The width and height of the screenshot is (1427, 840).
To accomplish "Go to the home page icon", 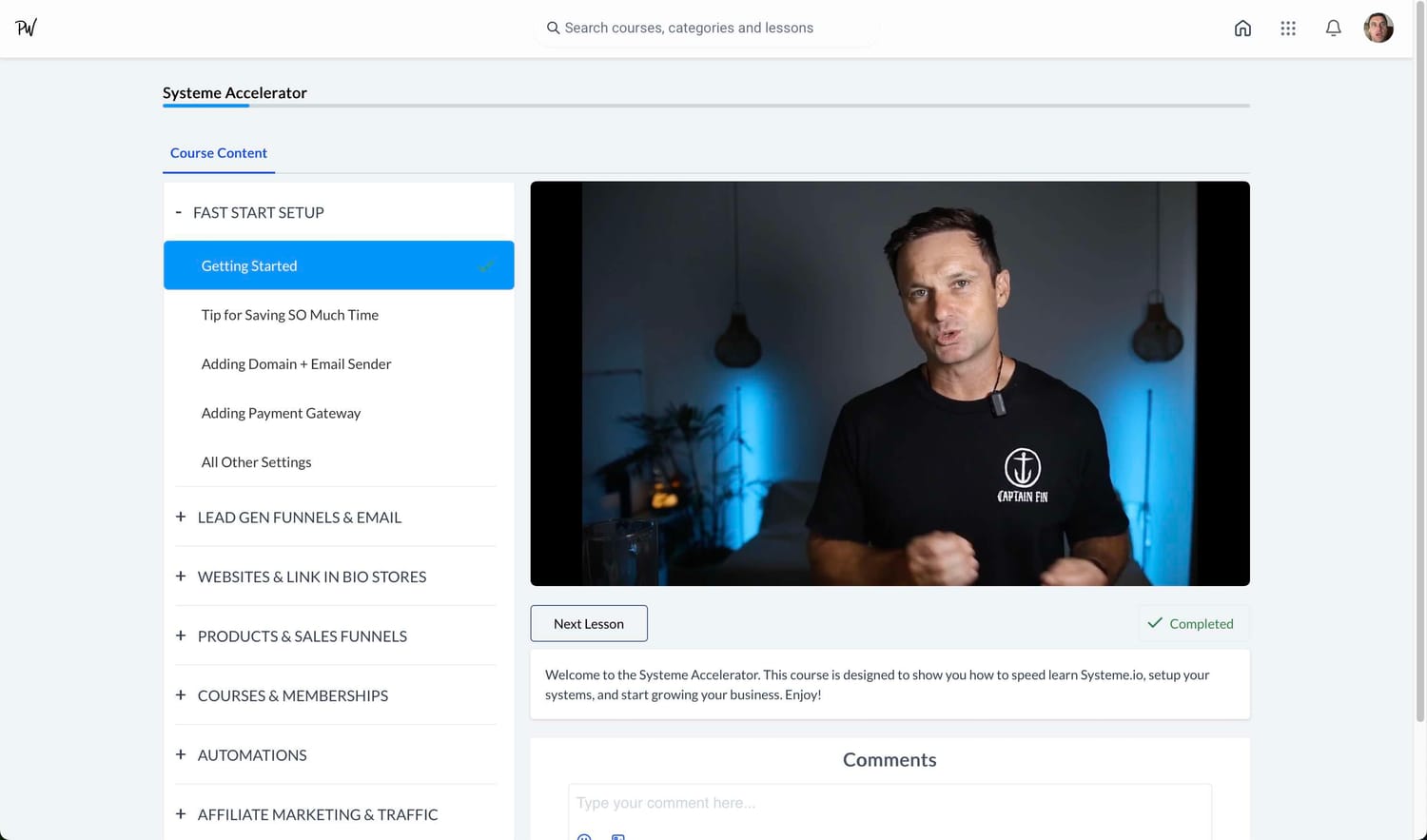I will pos(1242,29).
